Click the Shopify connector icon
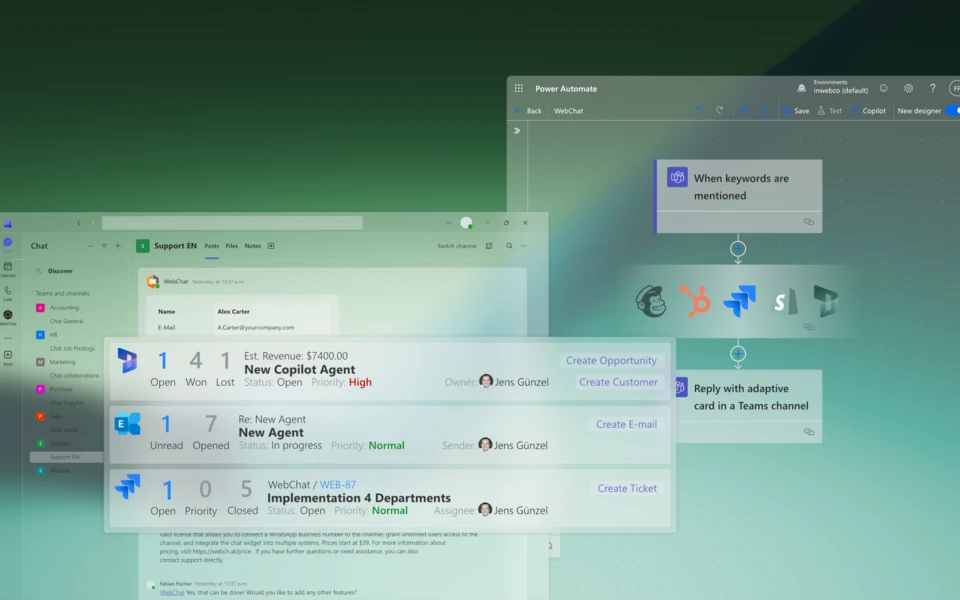Viewport: 960px width, 600px height. pos(784,301)
